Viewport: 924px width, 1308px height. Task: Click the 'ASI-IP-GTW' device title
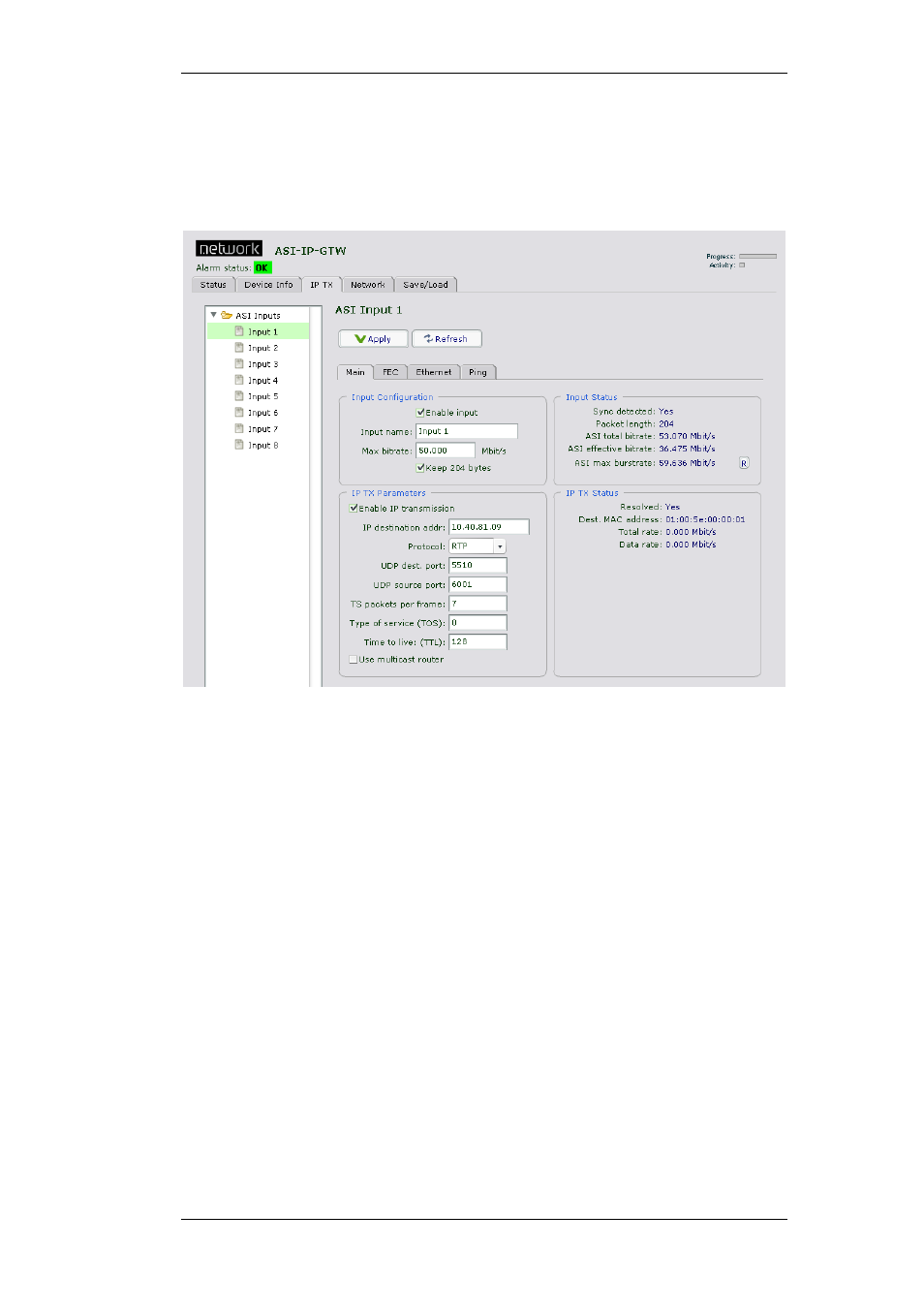pos(310,251)
